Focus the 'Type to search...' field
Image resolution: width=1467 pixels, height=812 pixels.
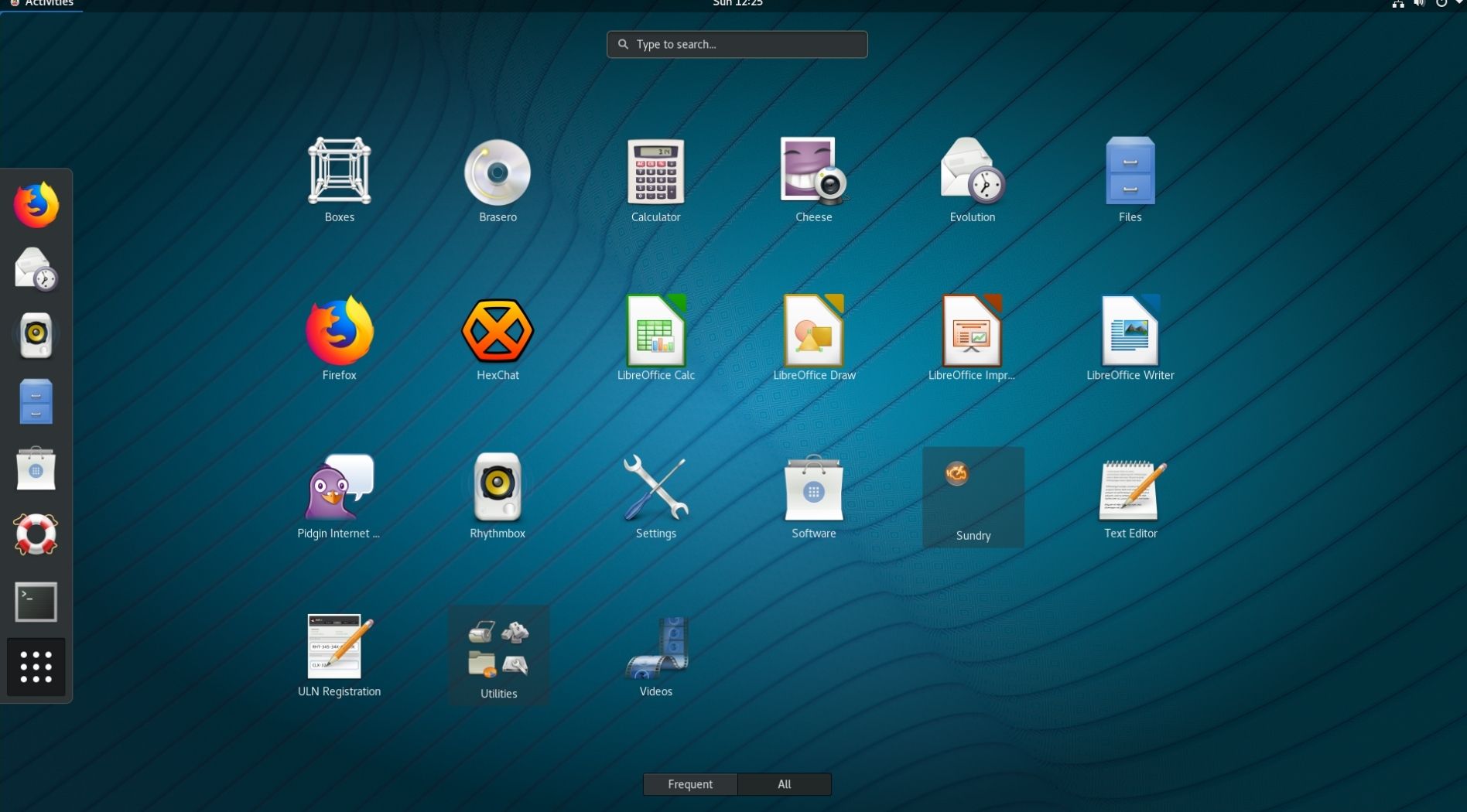(737, 44)
